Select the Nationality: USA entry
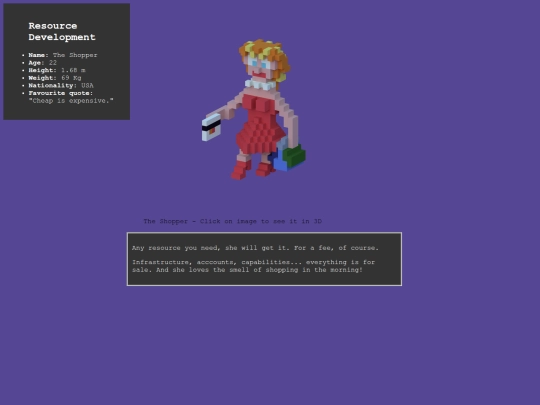Screen dimensions: 540x405 61,85
